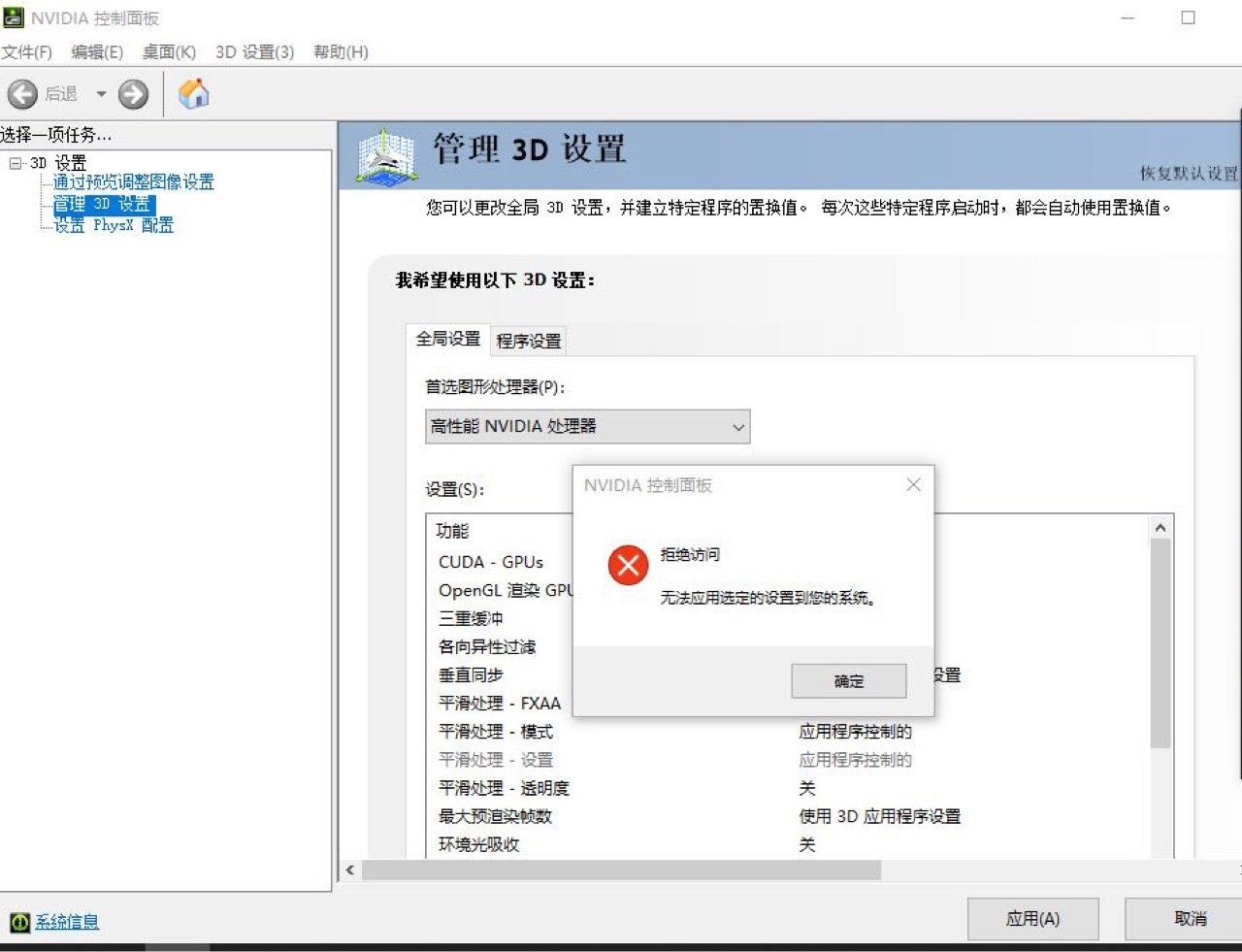
Task: Open the 系统信息 link
Action: tap(67, 922)
